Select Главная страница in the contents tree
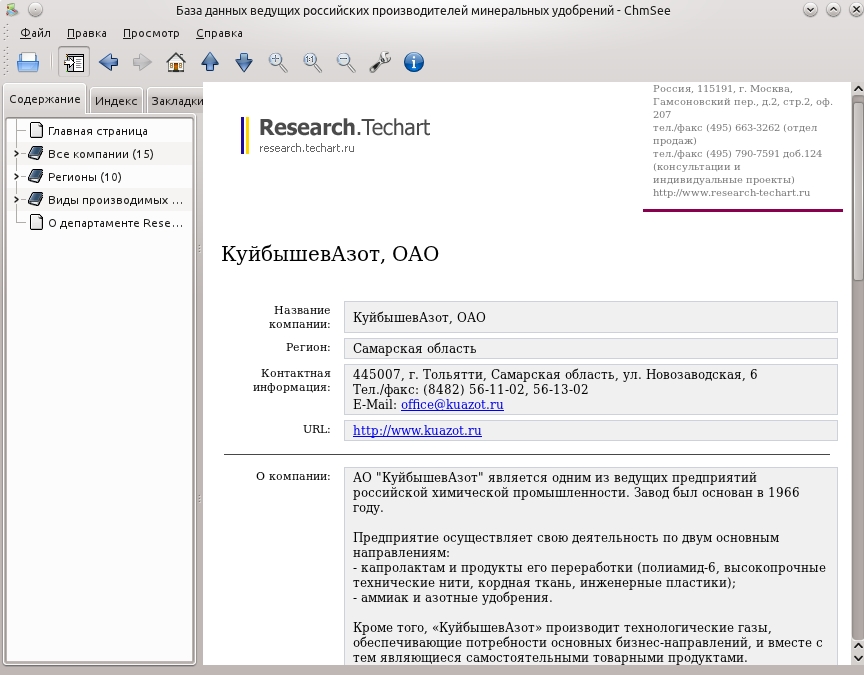Viewport: 864px width, 675px height. pos(98,131)
